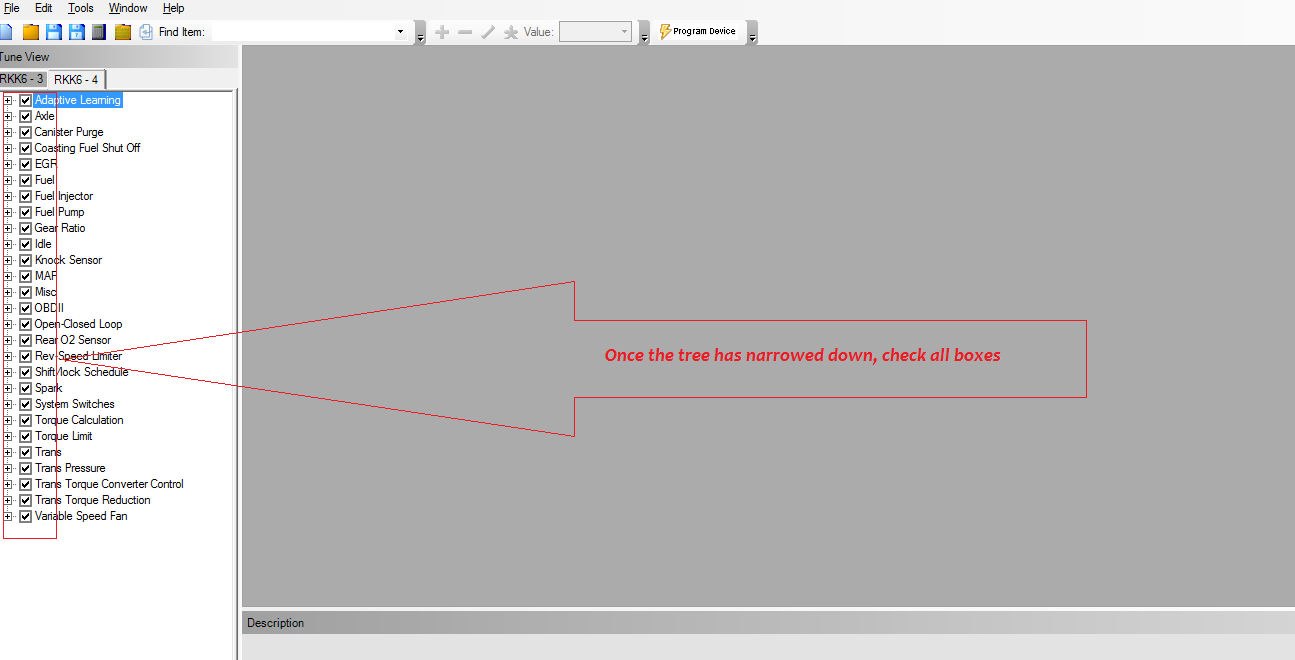Open the Help menu

click(174, 8)
